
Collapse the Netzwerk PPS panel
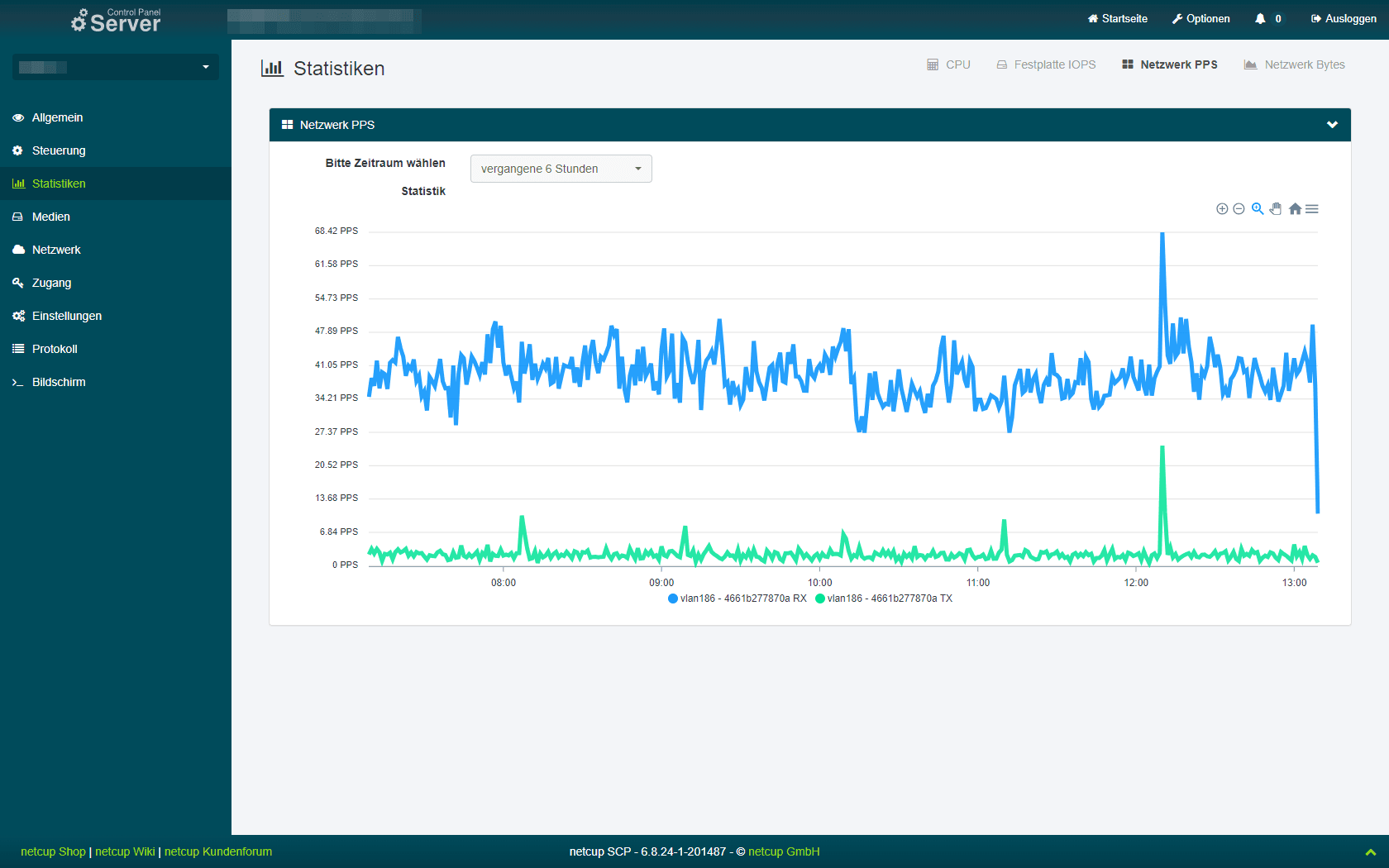pos(1332,125)
